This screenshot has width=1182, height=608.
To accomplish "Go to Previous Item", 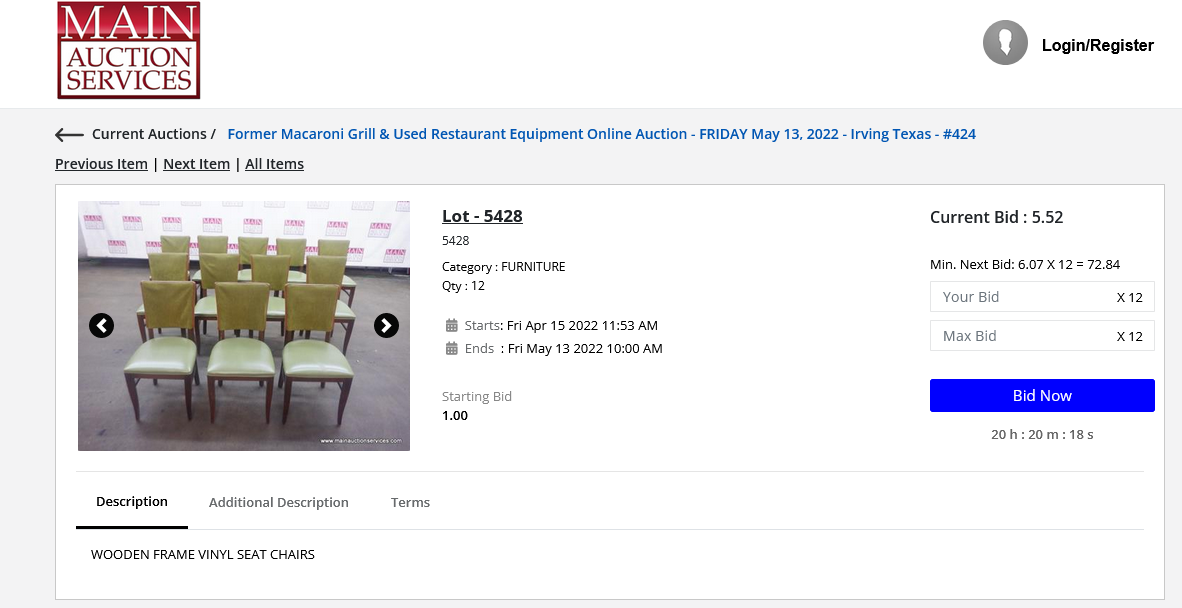I will [x=101, y=163].
